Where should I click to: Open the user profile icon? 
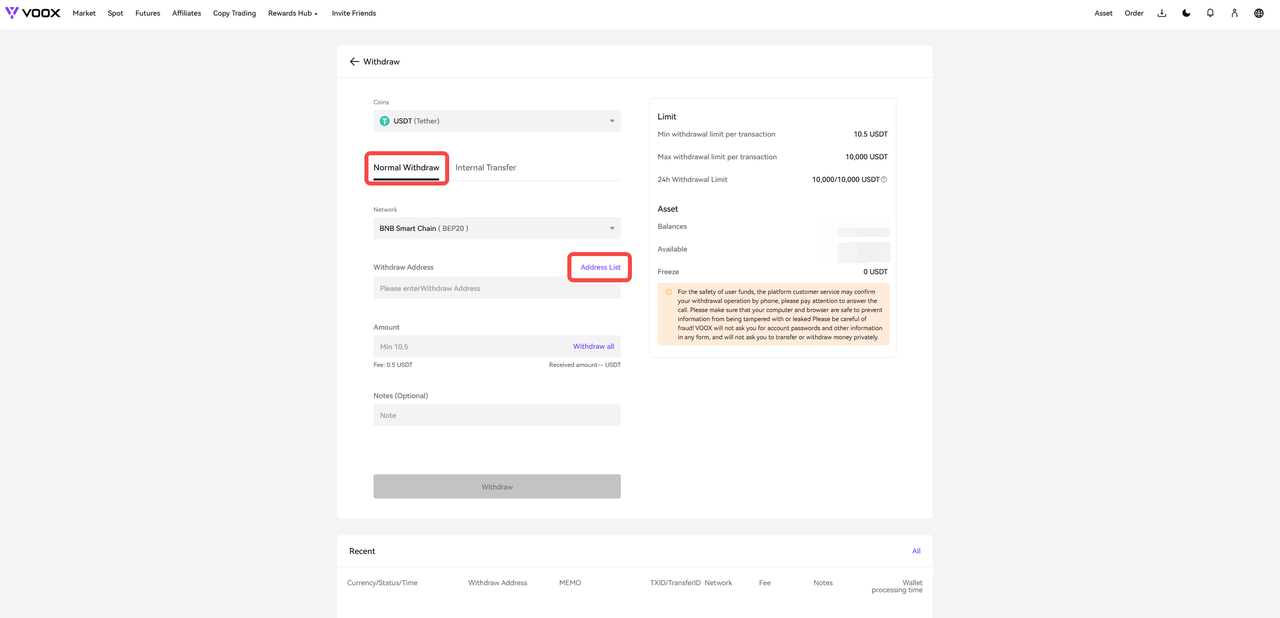point(1234,13)
